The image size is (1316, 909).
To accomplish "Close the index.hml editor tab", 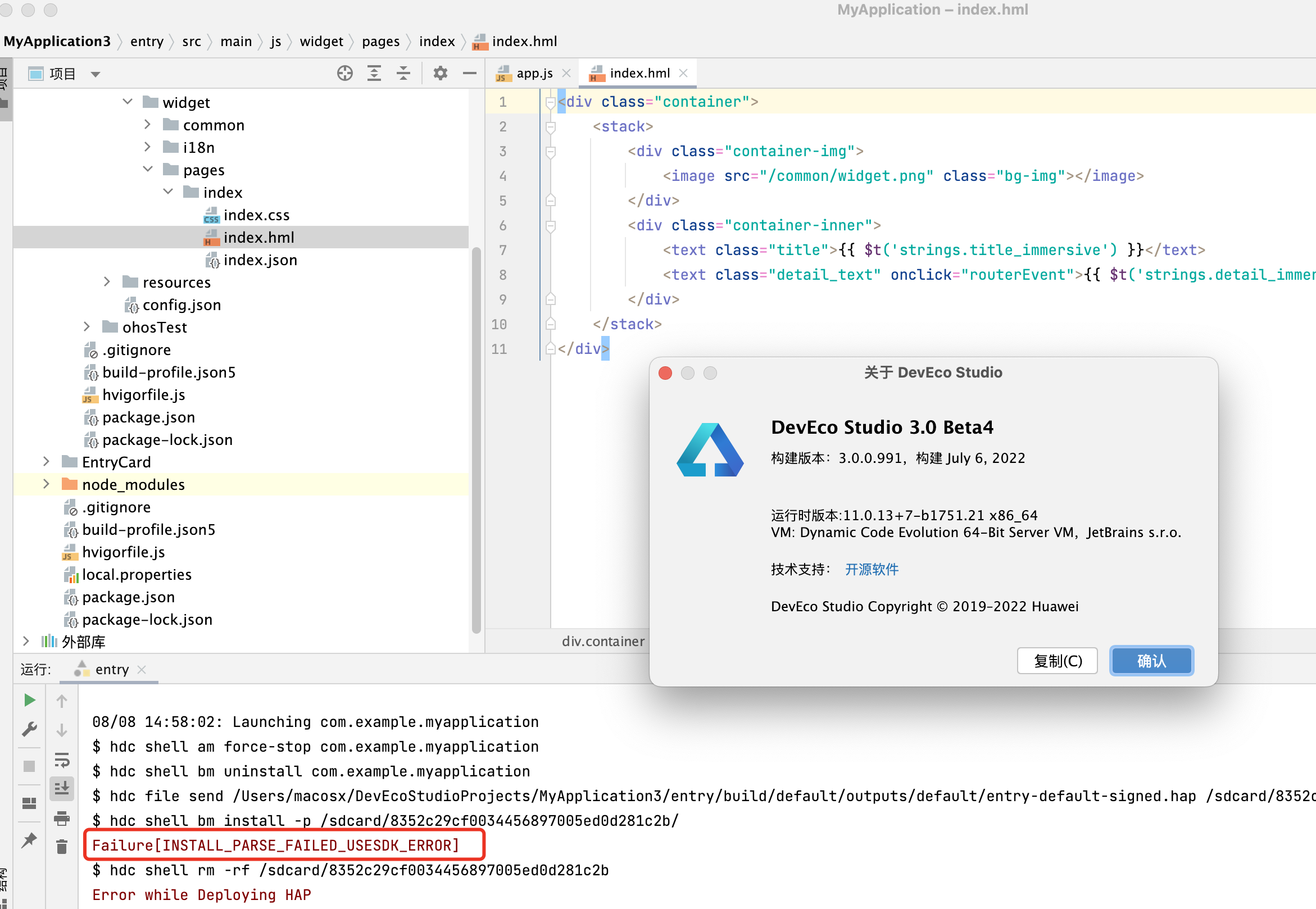I will point(684,73).
